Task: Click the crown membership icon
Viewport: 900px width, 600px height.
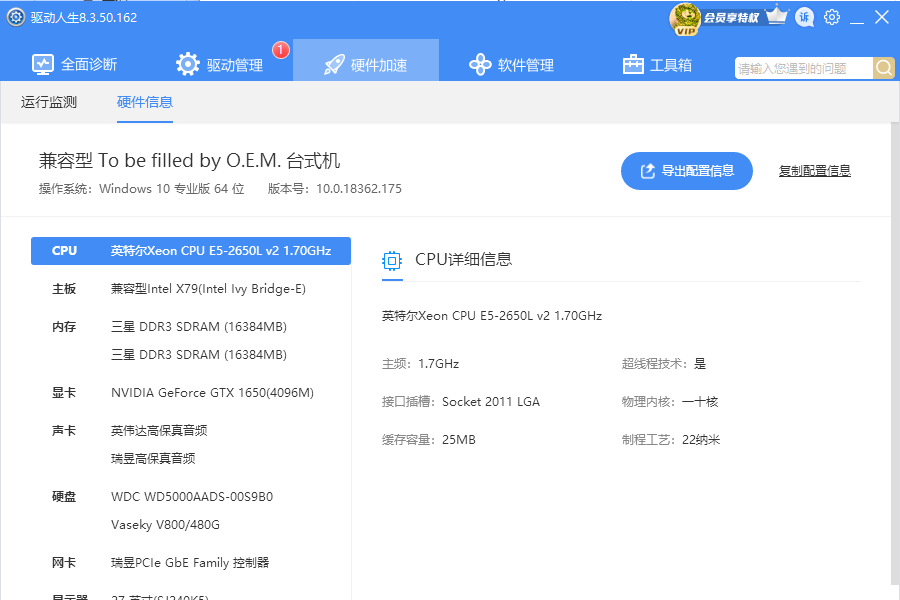Action: click(x=777, y=16)
